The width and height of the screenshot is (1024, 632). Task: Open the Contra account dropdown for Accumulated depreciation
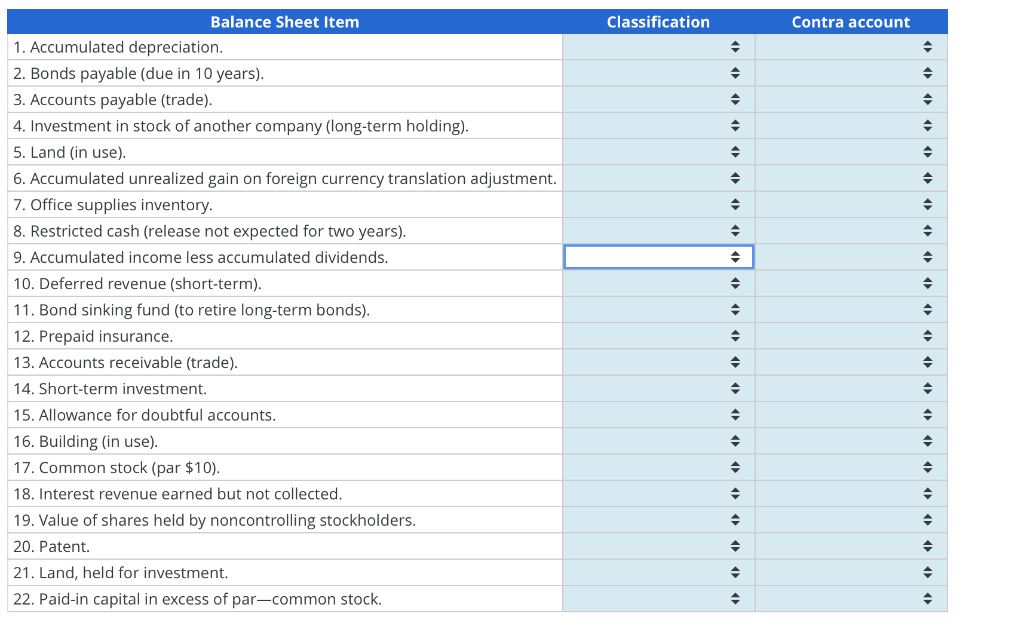click(850, 46)
